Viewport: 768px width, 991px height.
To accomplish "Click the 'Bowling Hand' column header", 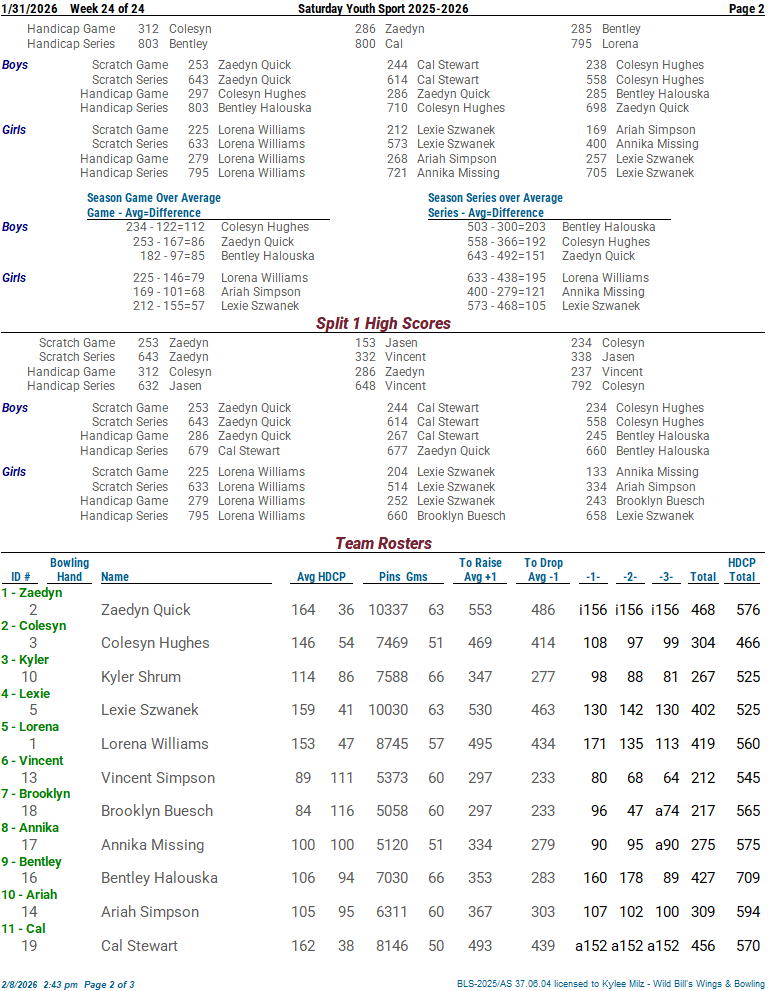I will tap(70, 569).
